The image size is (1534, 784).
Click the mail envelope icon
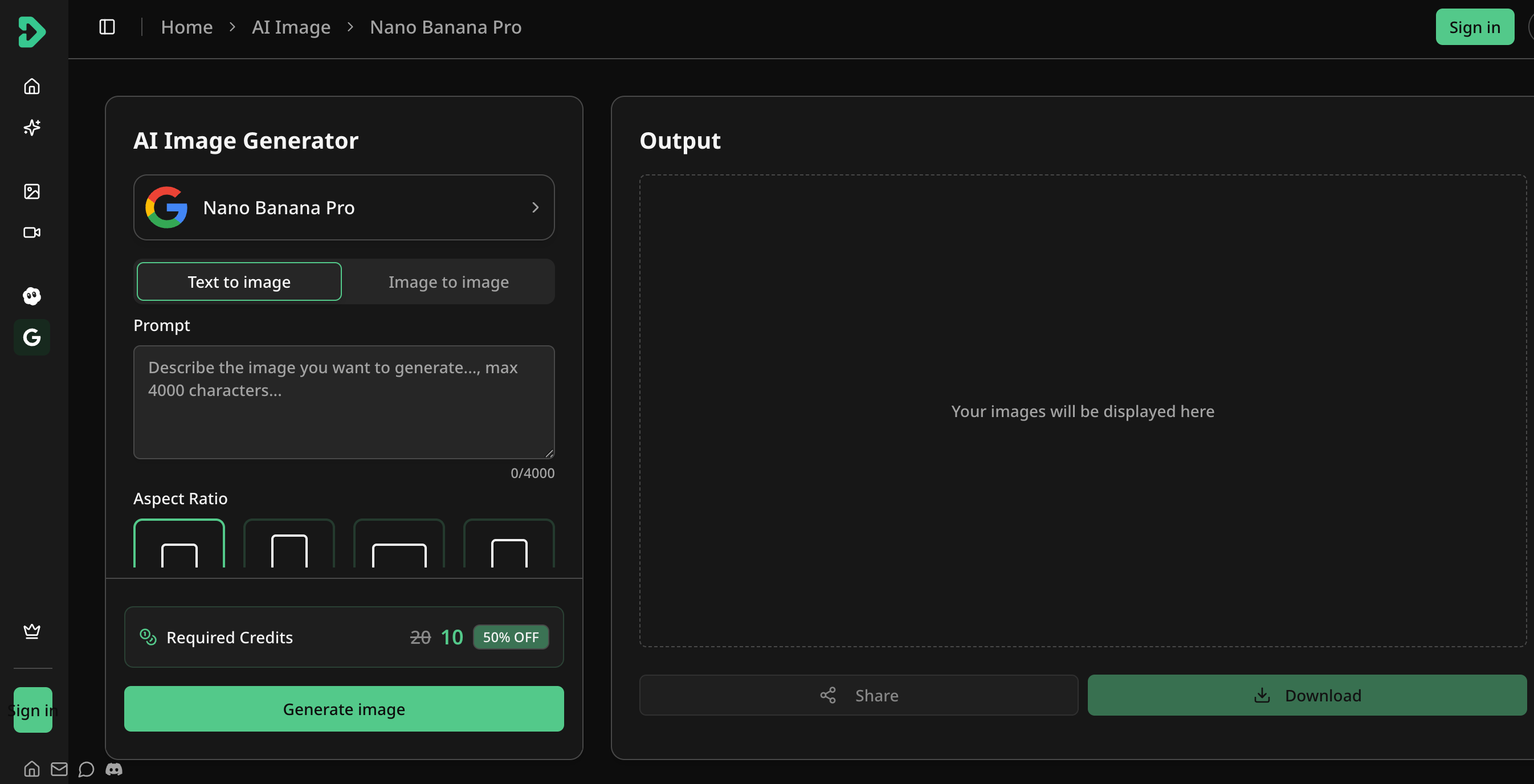point(59,769)
